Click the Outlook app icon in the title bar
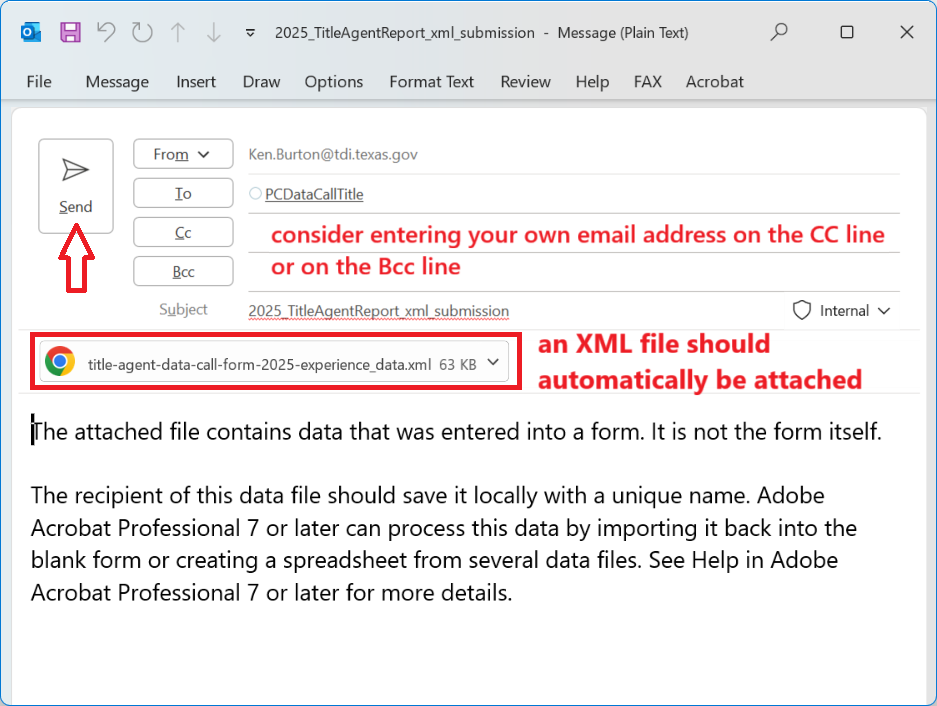 tap(30, 31)
